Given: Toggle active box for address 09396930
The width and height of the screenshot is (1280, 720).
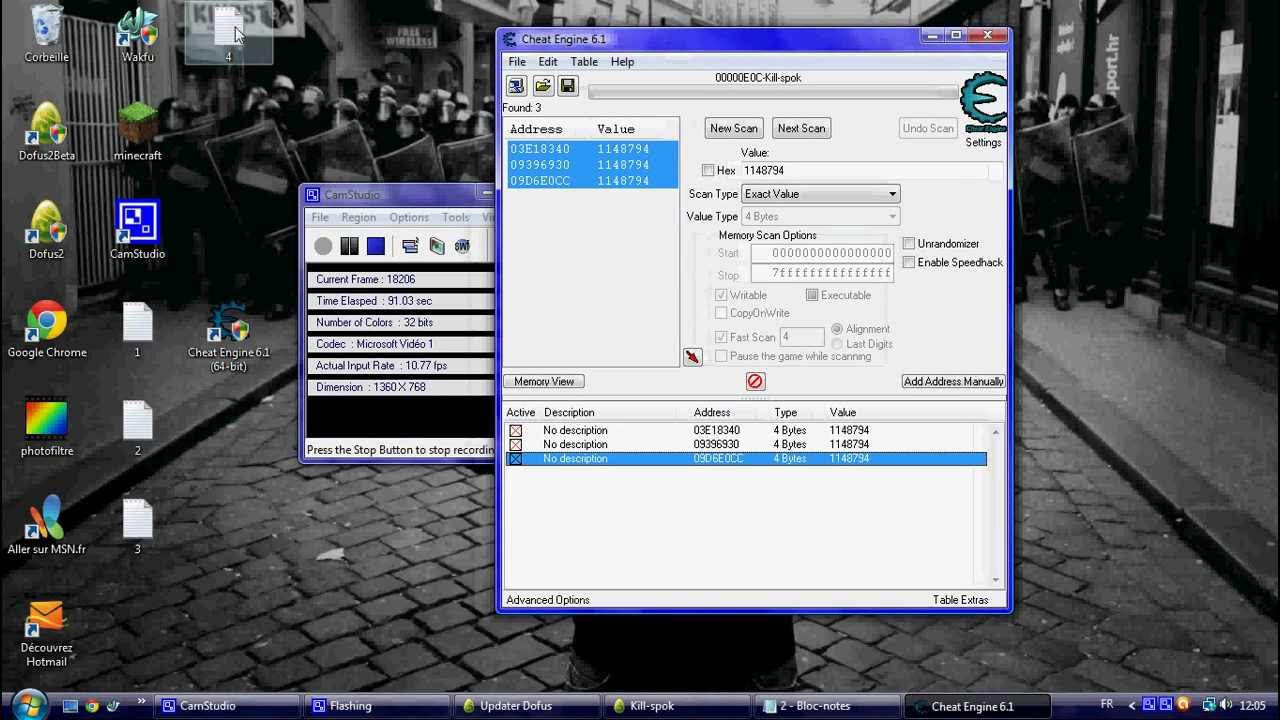Looking at the screenshot, I should tap(516, 444).
